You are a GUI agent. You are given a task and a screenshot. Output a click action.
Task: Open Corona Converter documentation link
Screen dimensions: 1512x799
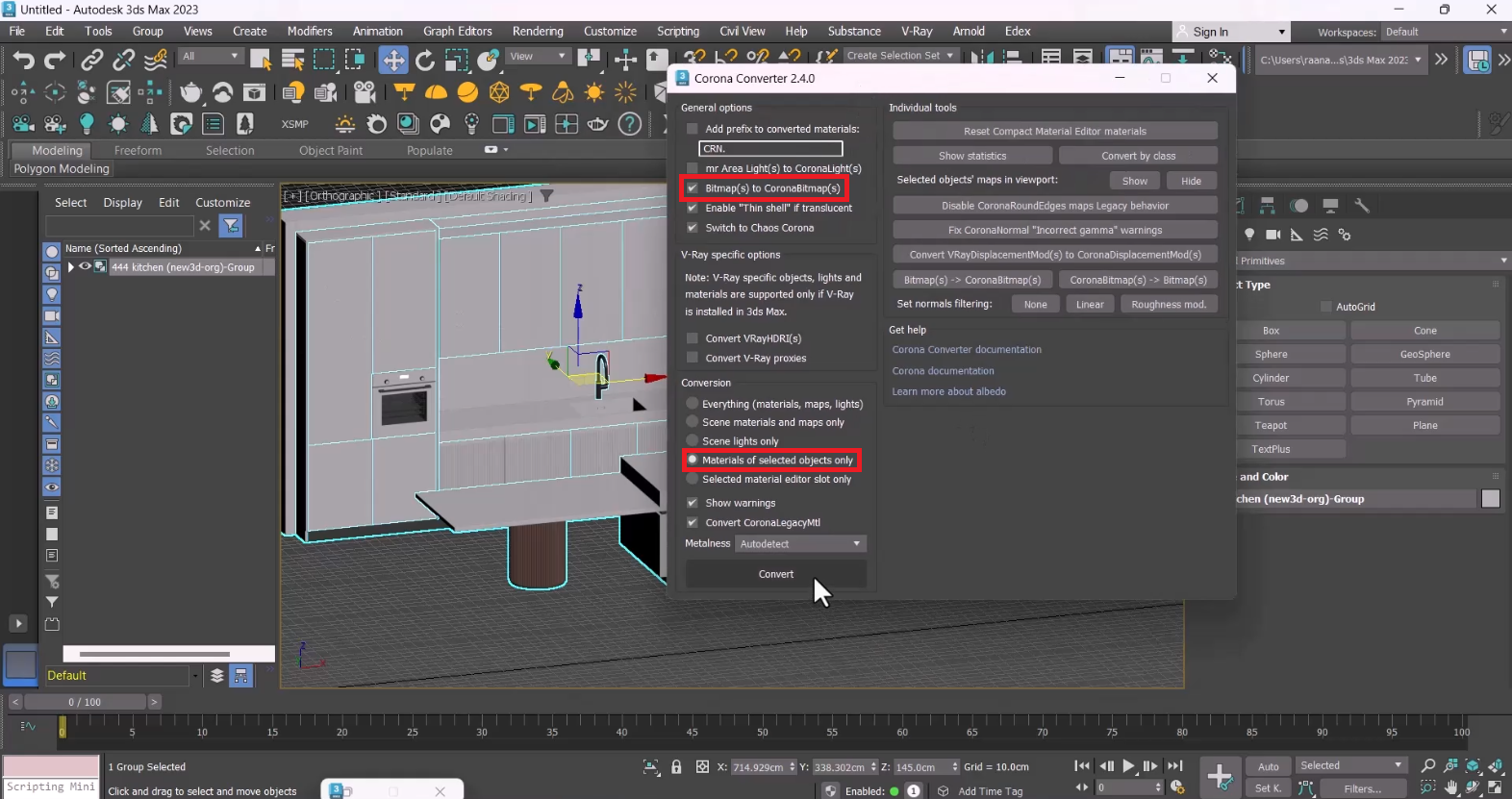click(967, 350)
